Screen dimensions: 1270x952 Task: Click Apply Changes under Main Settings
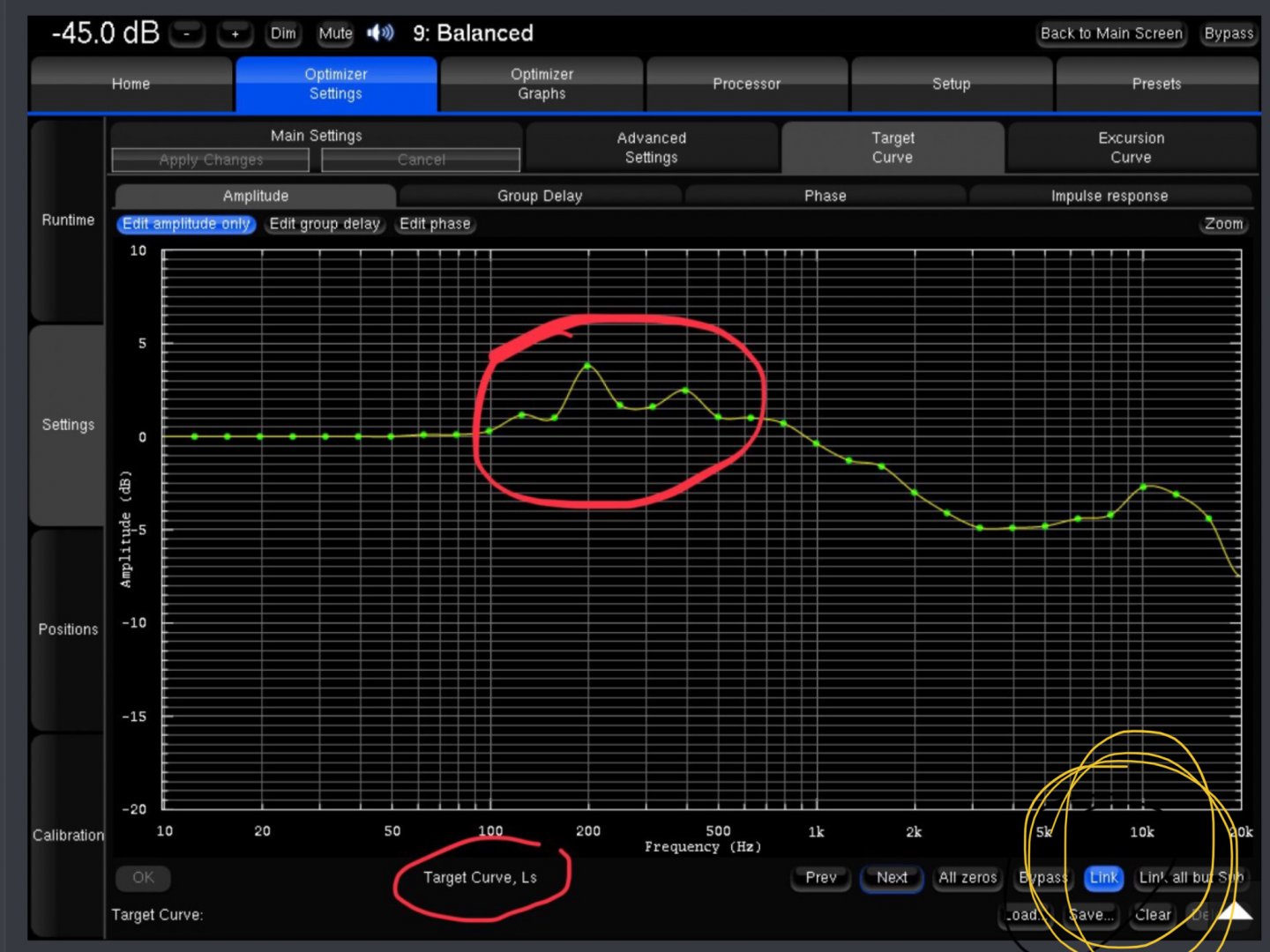point(211,160)
